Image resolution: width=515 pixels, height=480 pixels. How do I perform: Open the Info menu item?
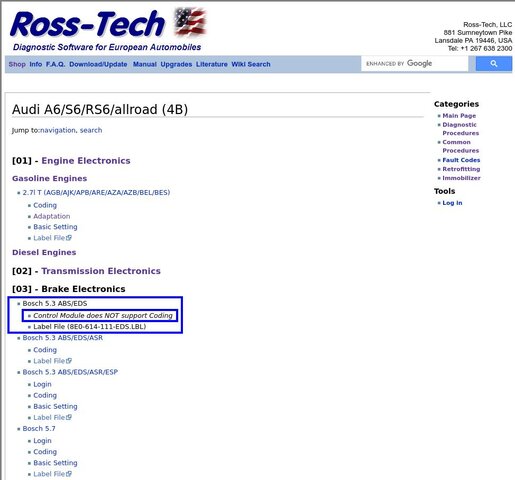point(36,64)
